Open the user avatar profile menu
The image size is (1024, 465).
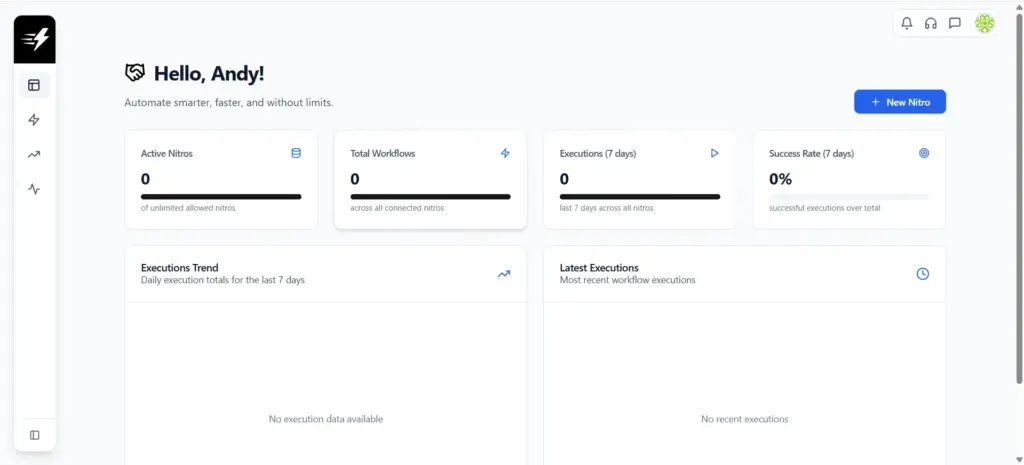click(984, 23)
